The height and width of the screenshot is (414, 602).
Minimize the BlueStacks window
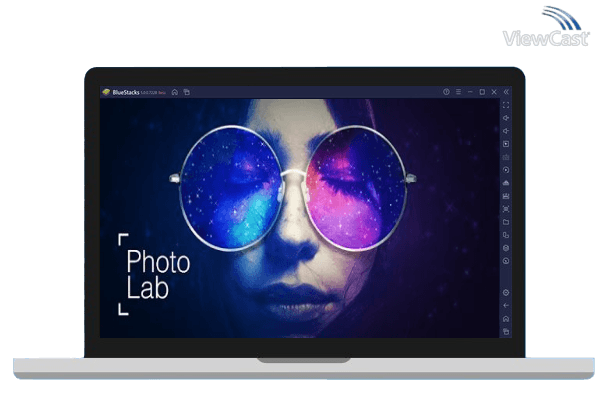click(x=470, y=92)
